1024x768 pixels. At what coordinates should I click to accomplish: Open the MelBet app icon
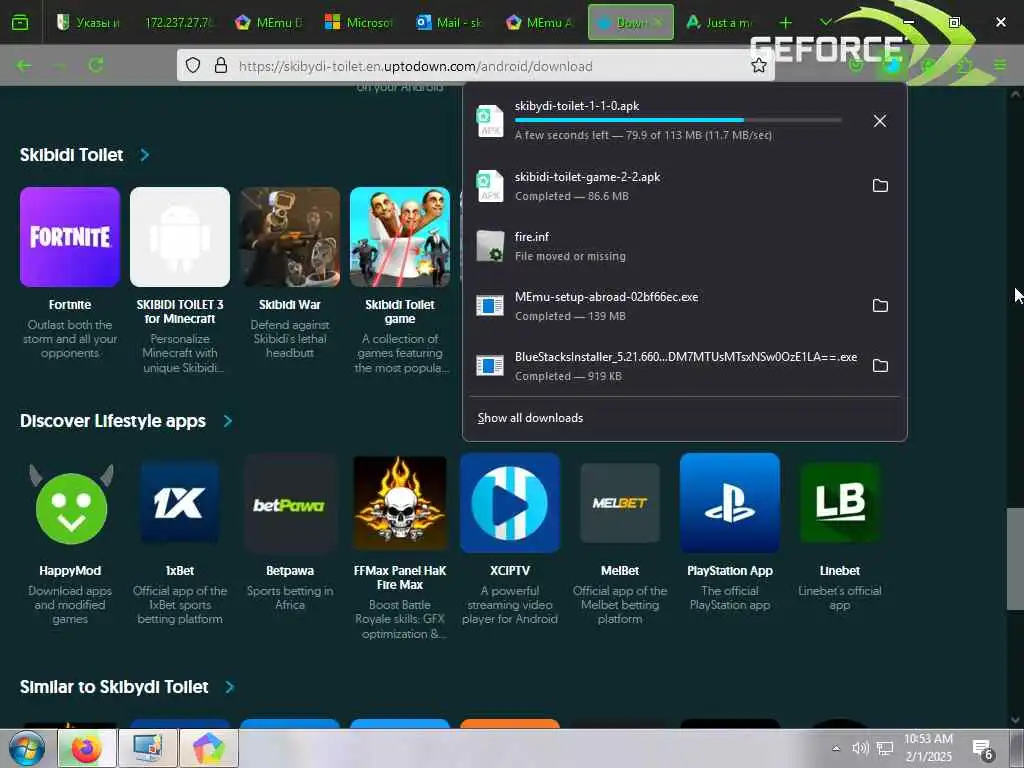620,503
